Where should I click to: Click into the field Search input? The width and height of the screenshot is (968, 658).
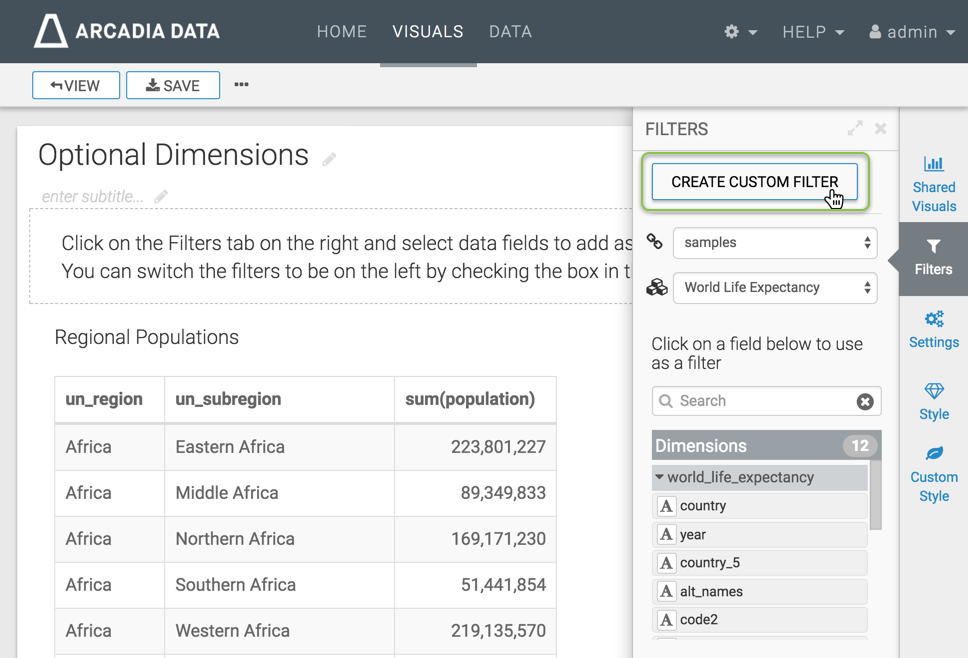click(x=760, y=401)
